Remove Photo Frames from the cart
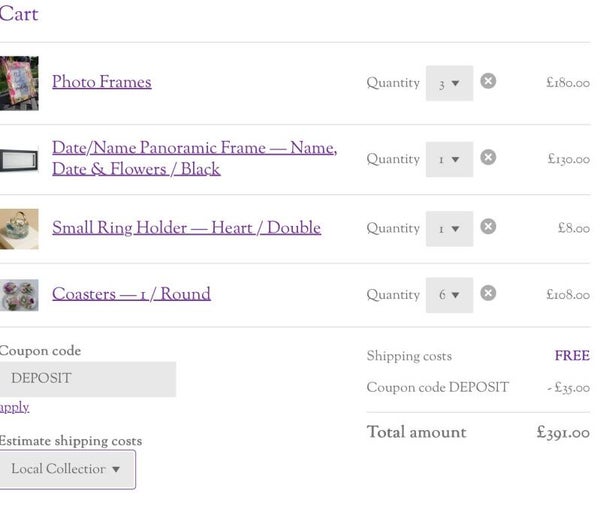The width and height of the screenshot is (600, 512). pos(488,81)
